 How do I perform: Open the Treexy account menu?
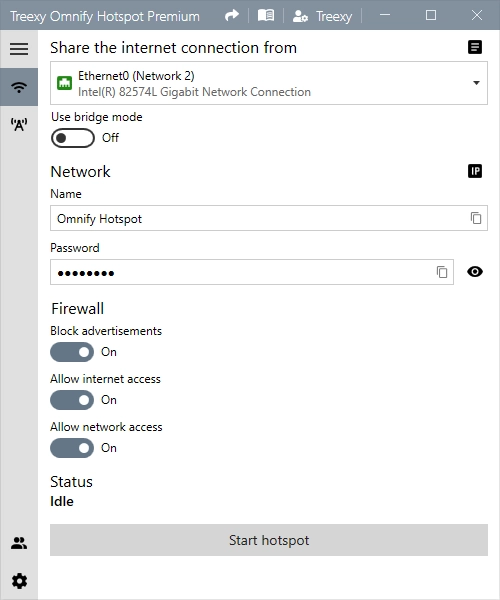(x=322, y=16)
